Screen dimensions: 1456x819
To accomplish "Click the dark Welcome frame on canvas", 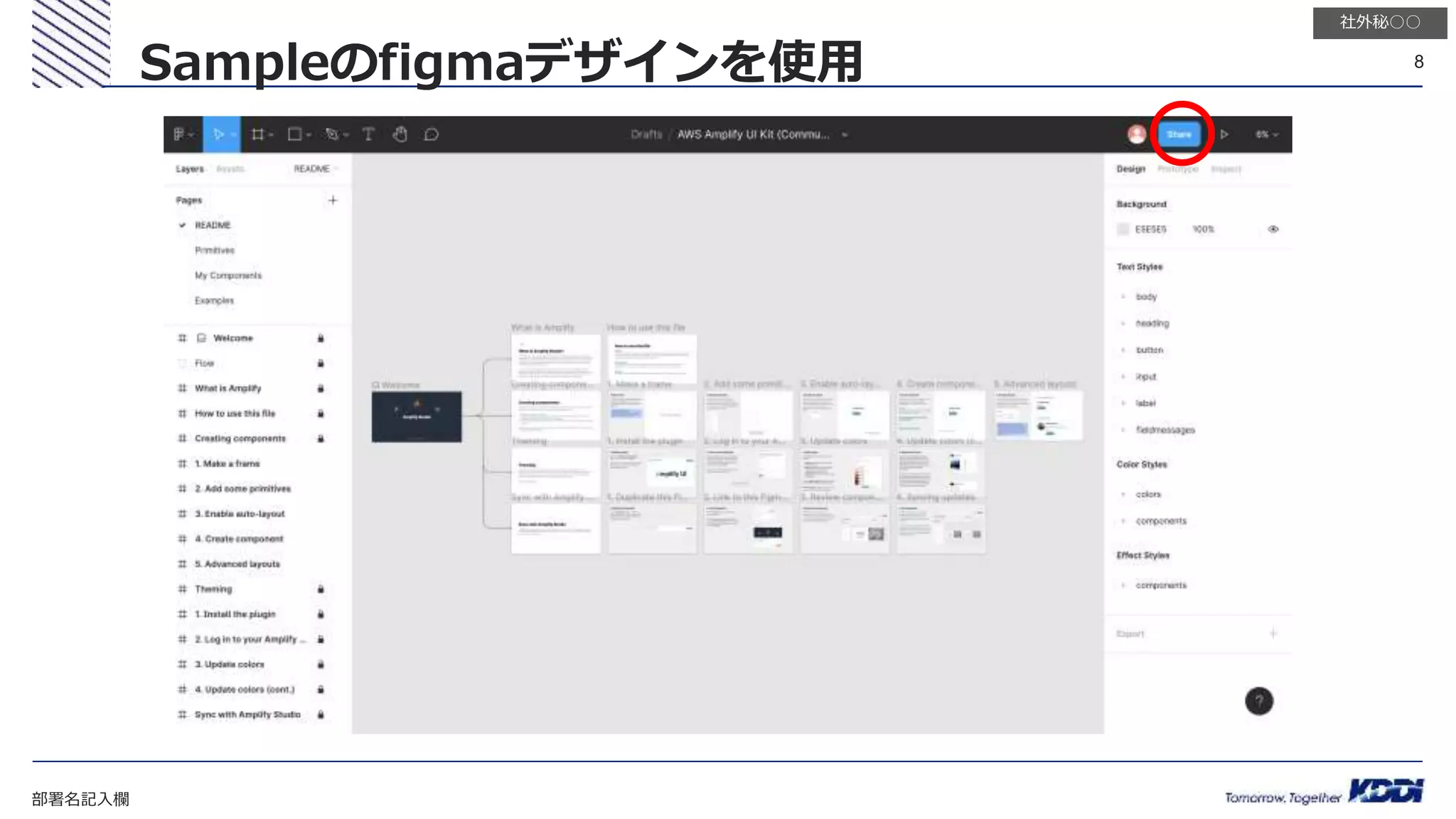I will click(x=417, y=417).
